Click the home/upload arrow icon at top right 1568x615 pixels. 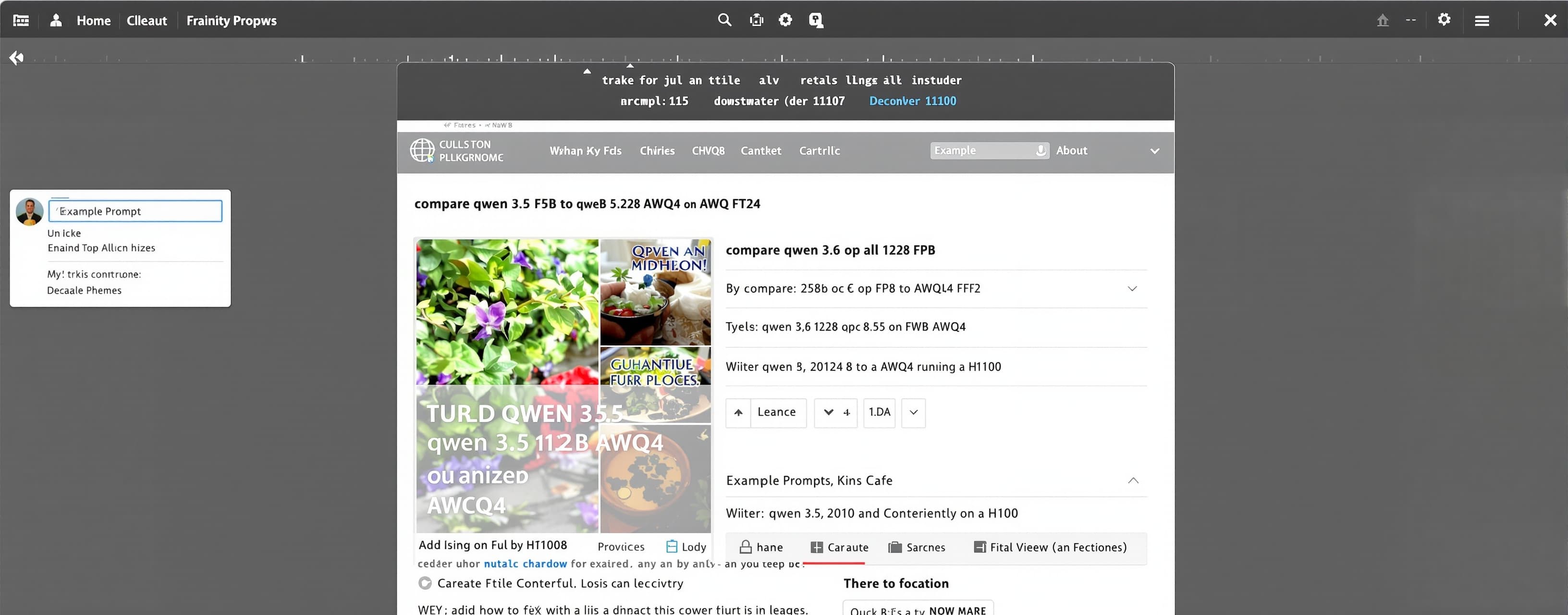[1383, 21]
